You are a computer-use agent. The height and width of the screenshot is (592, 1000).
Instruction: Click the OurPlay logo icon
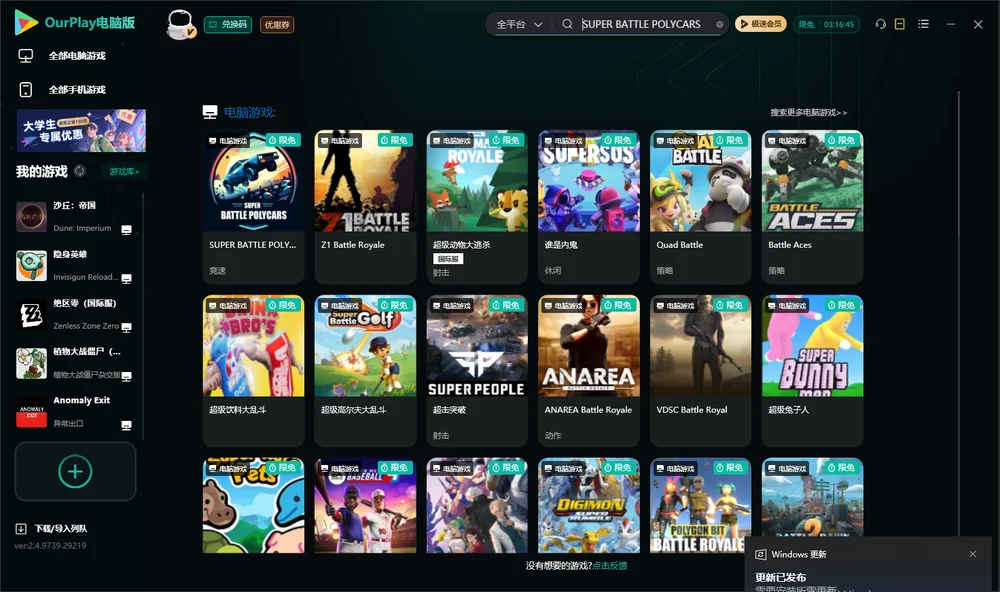26,22
